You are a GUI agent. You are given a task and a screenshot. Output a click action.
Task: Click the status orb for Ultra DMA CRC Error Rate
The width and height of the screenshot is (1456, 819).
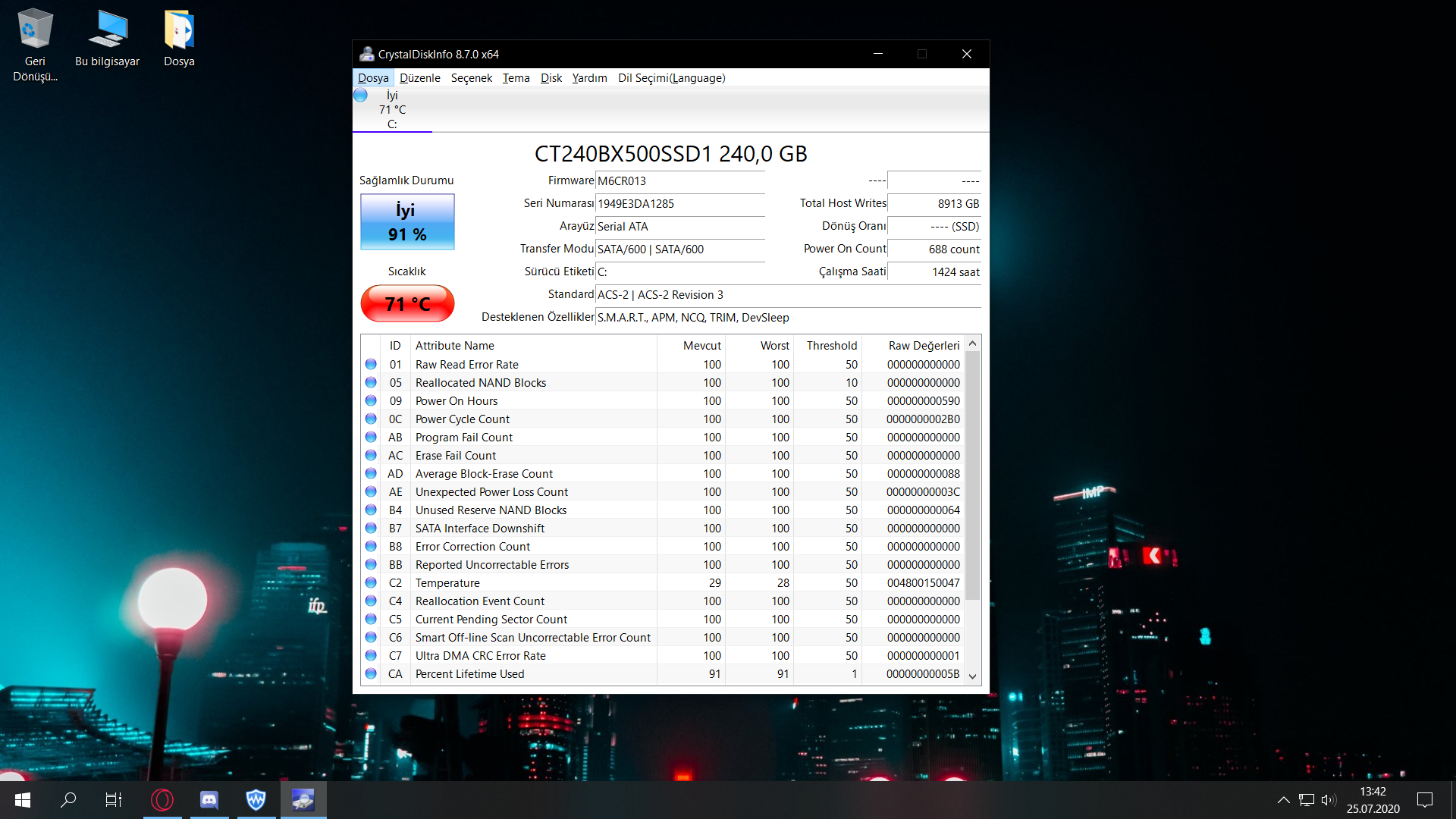[x=371, y=656]
